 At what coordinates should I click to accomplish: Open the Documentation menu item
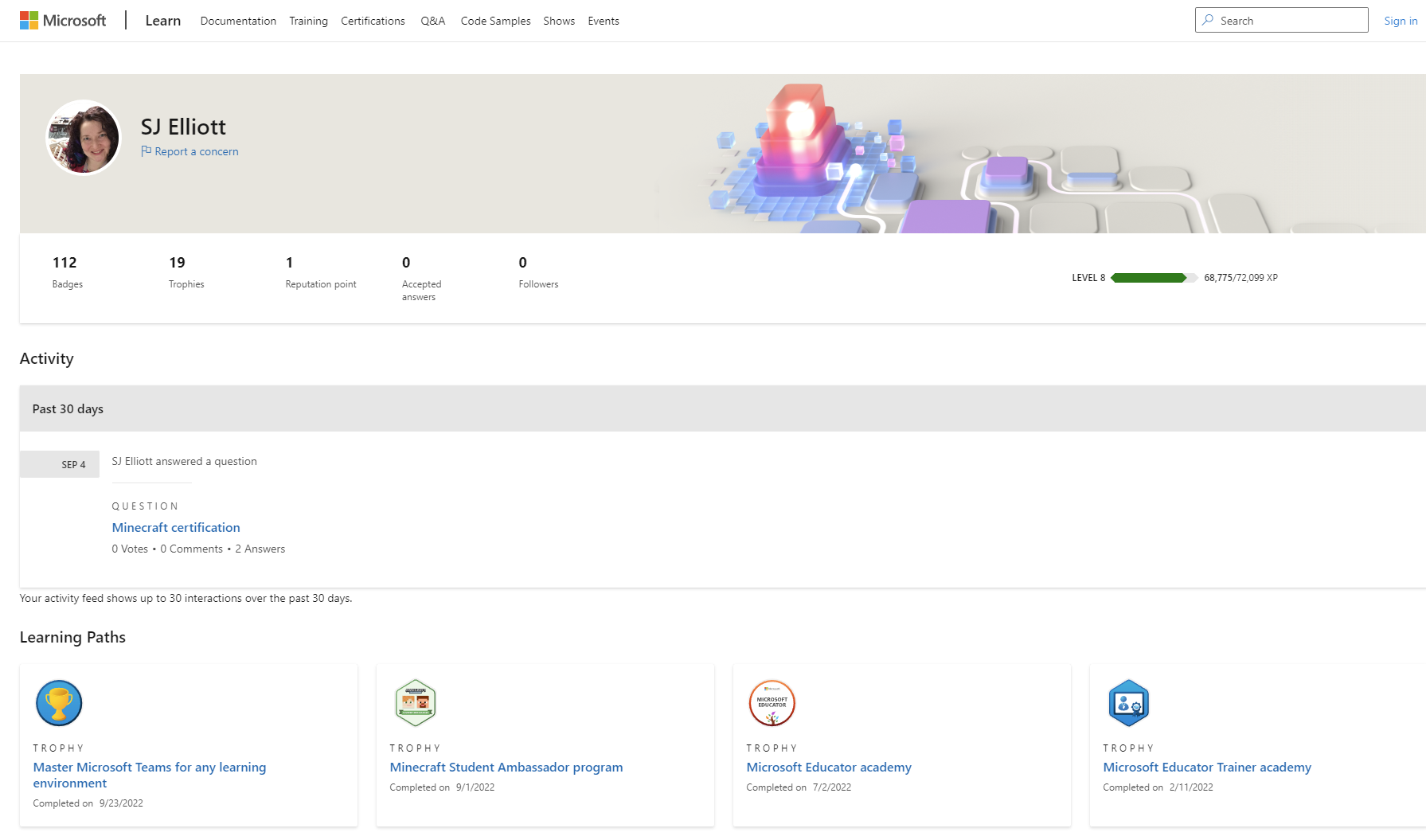(238, 21)
